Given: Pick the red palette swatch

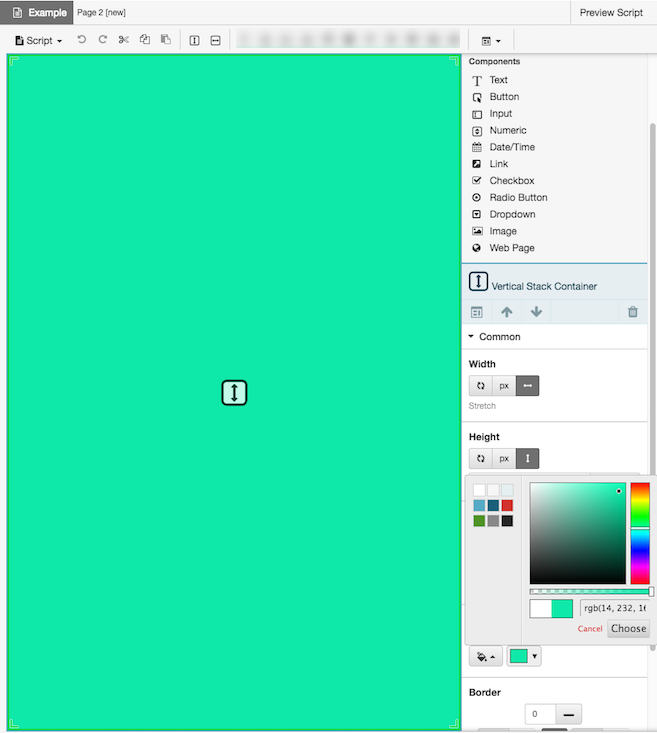Looking at the screenshot, I should click(x=507, y=505).
